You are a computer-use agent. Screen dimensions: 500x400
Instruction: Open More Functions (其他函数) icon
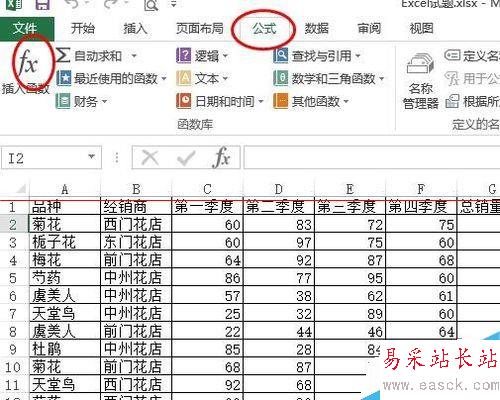(281, 101)
